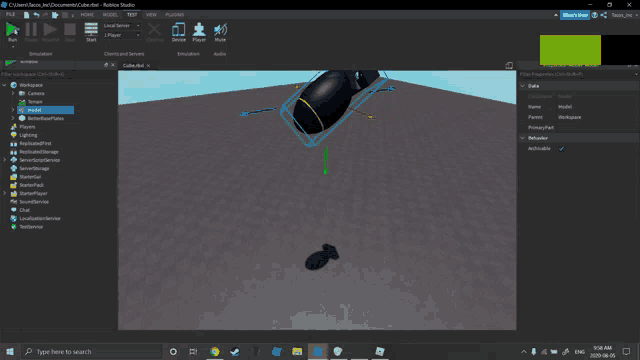Click the plugin puzzle-piece icon in quick access

[x=55, y=15]
